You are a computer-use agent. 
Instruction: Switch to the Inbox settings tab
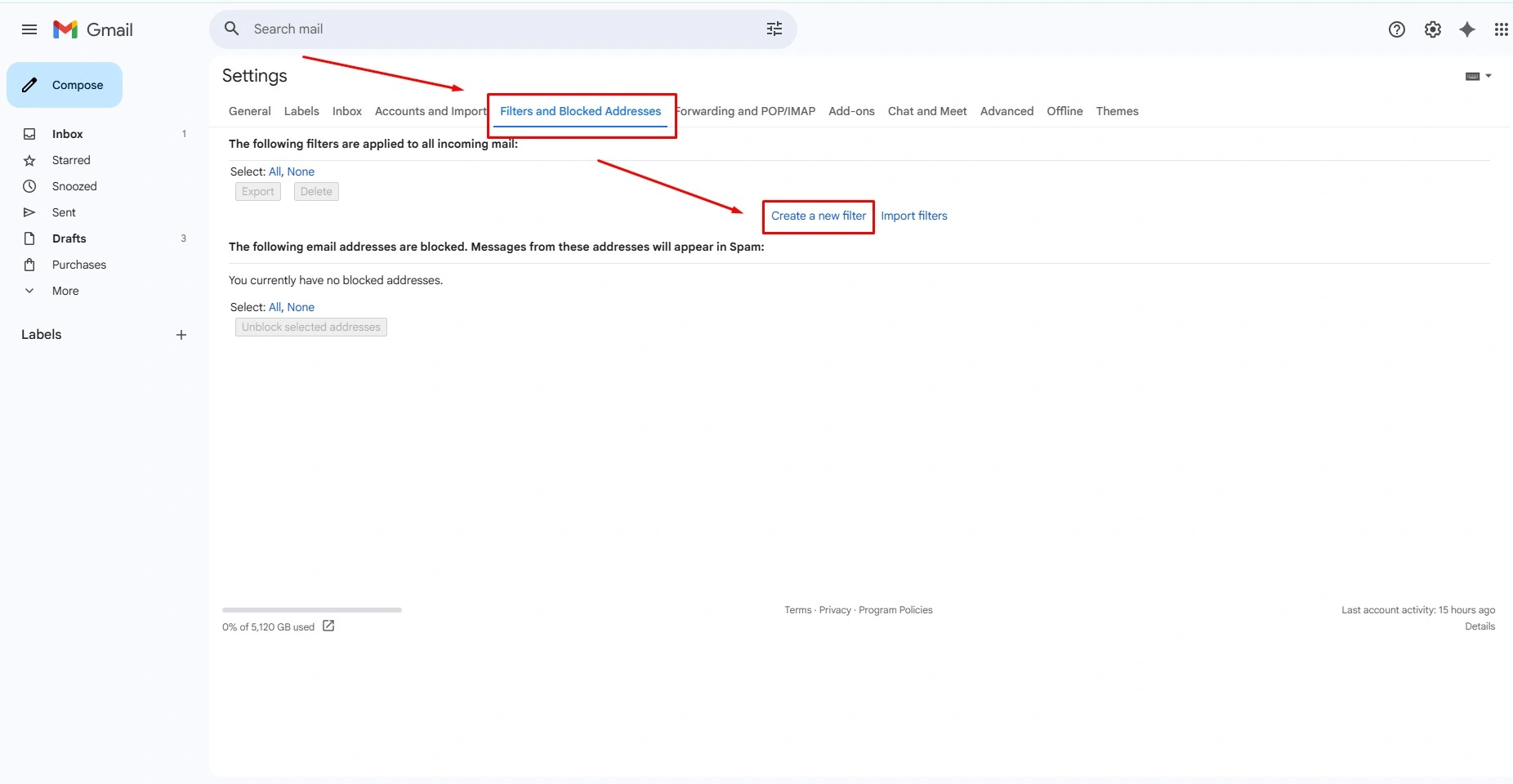pos(347,111)
